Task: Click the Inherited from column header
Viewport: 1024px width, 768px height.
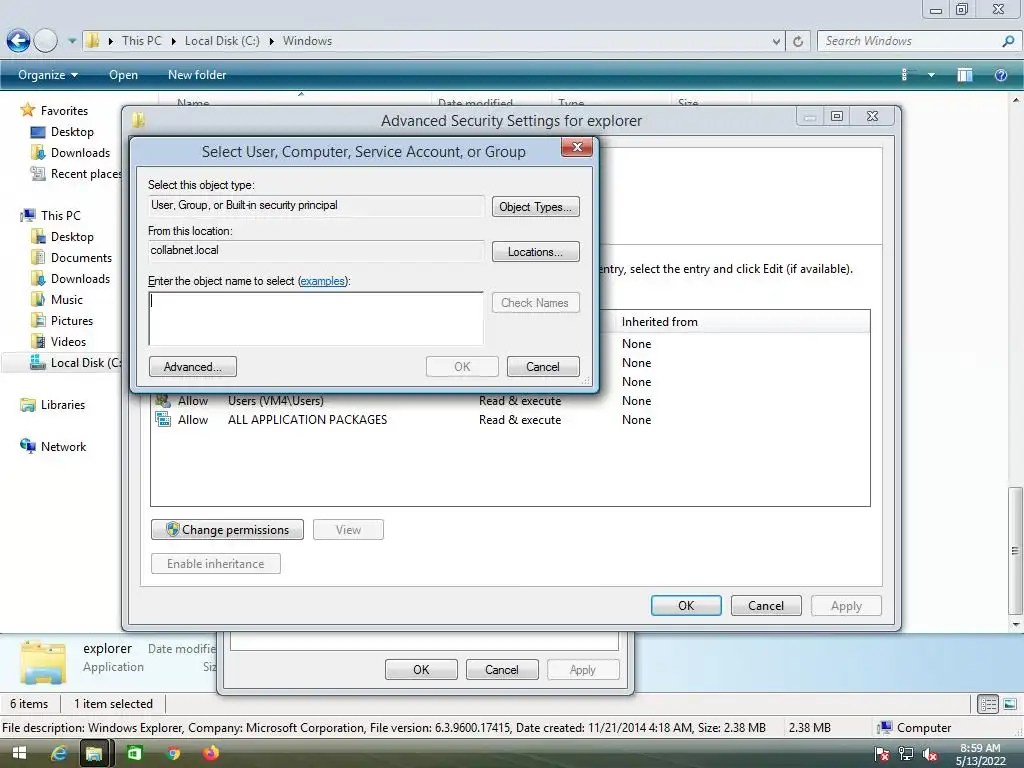Action: (x=741, y=321)
